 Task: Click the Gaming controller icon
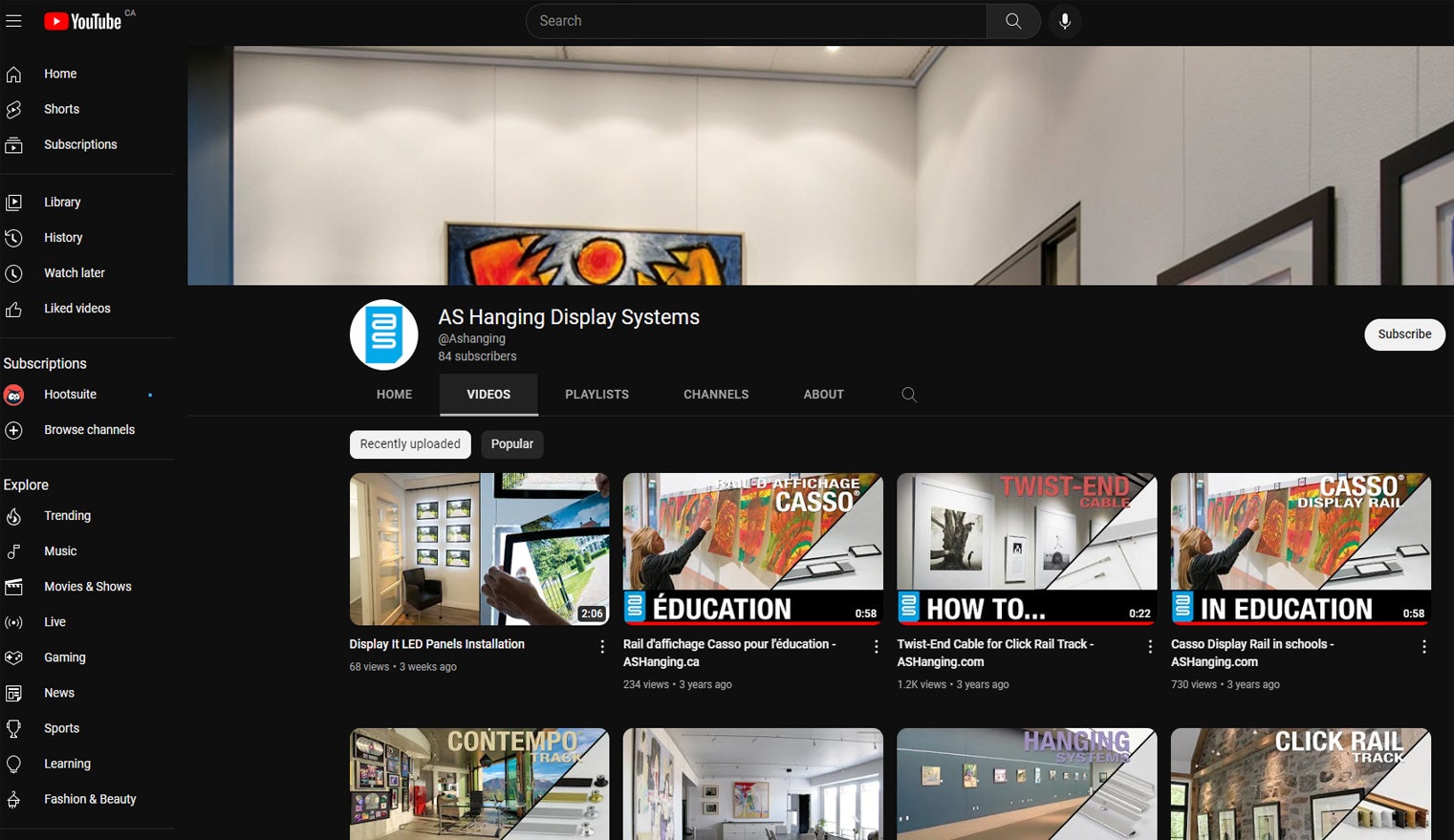click(13, 657)
